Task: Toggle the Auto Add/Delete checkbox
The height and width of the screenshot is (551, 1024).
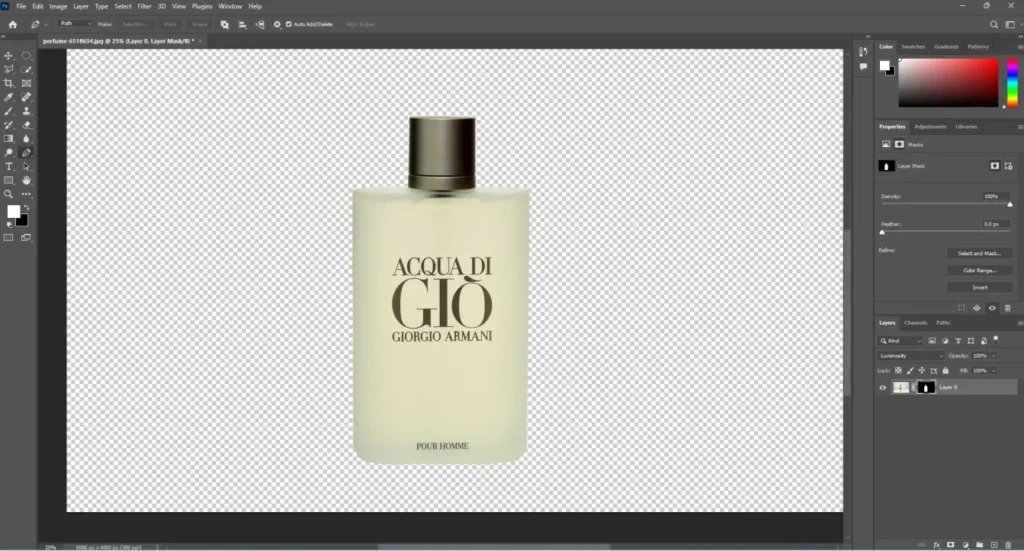Action: click(289, 24)
